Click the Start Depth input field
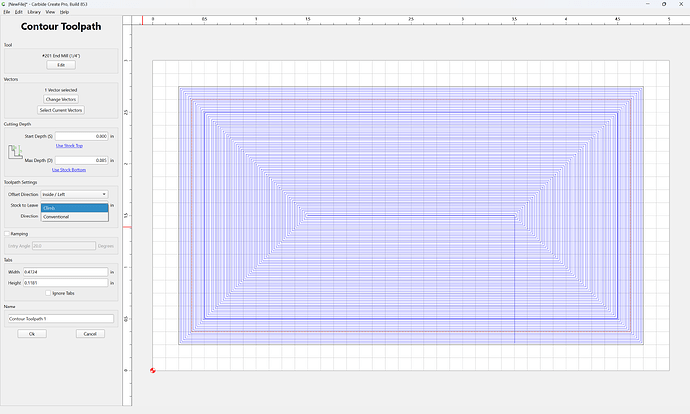Screen dimensions: 690x414 coord(81,136)
